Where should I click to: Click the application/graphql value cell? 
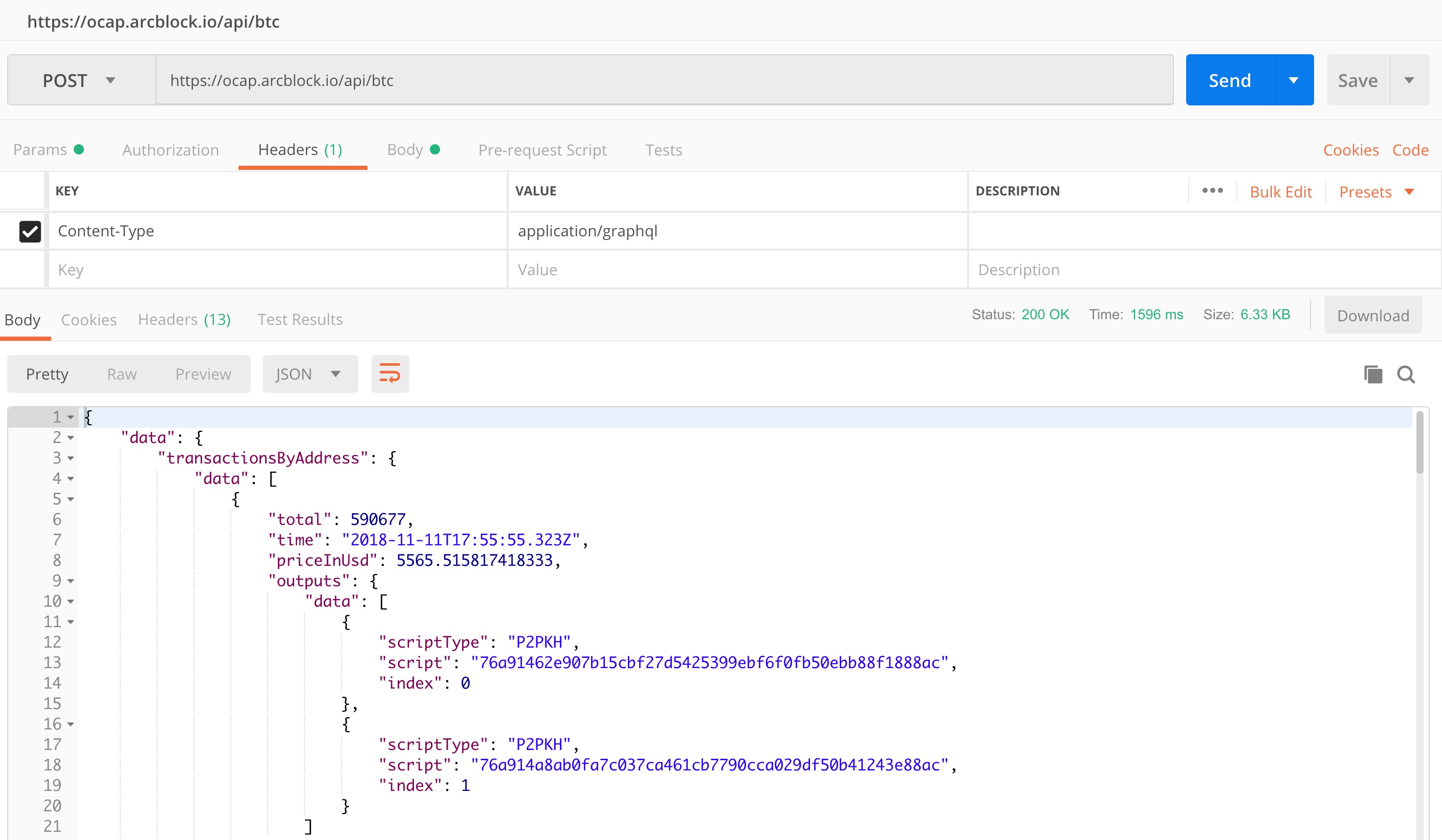[x=737, y=231]
